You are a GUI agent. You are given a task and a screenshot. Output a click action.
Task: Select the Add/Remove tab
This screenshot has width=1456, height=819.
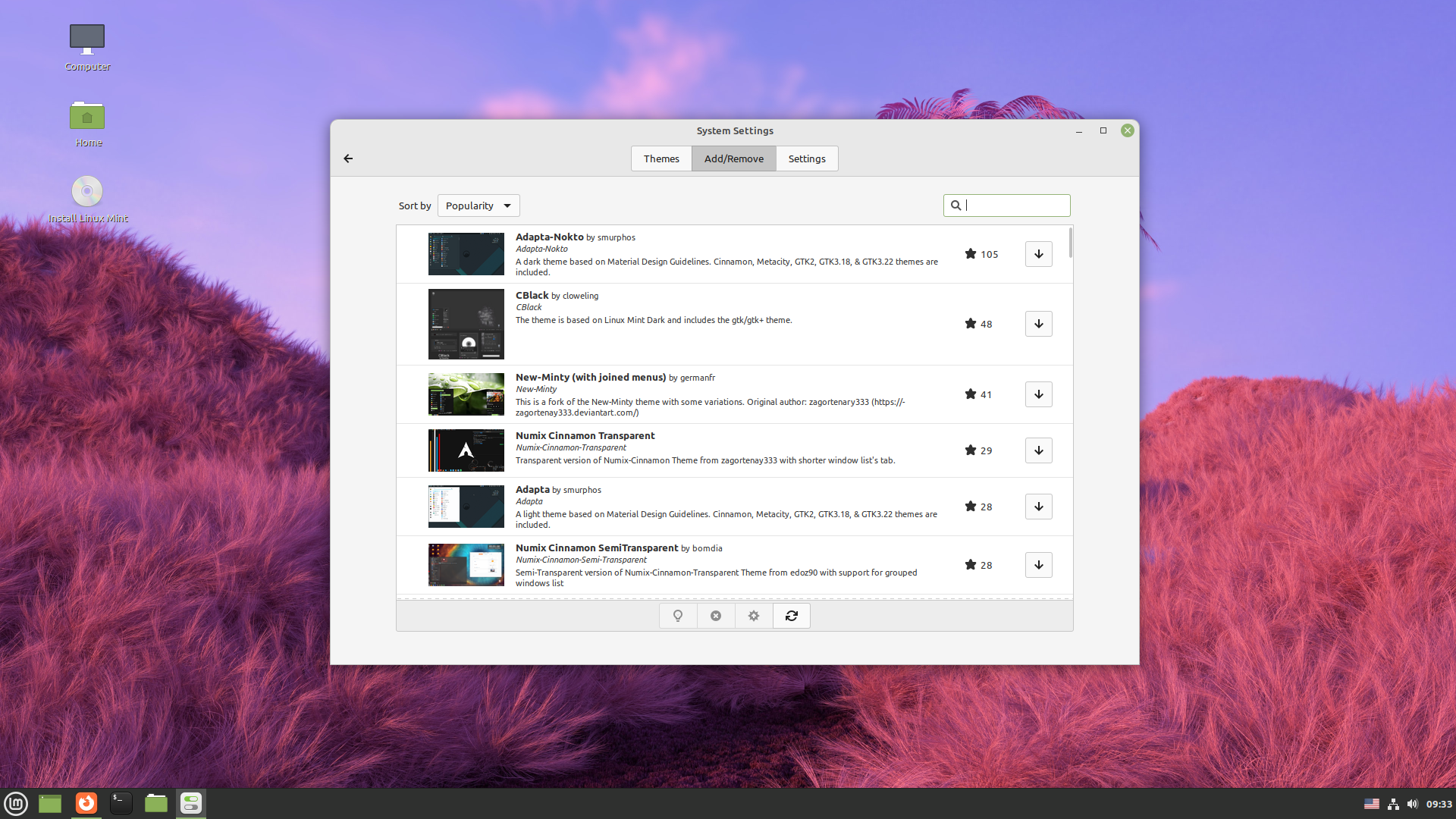733,158
